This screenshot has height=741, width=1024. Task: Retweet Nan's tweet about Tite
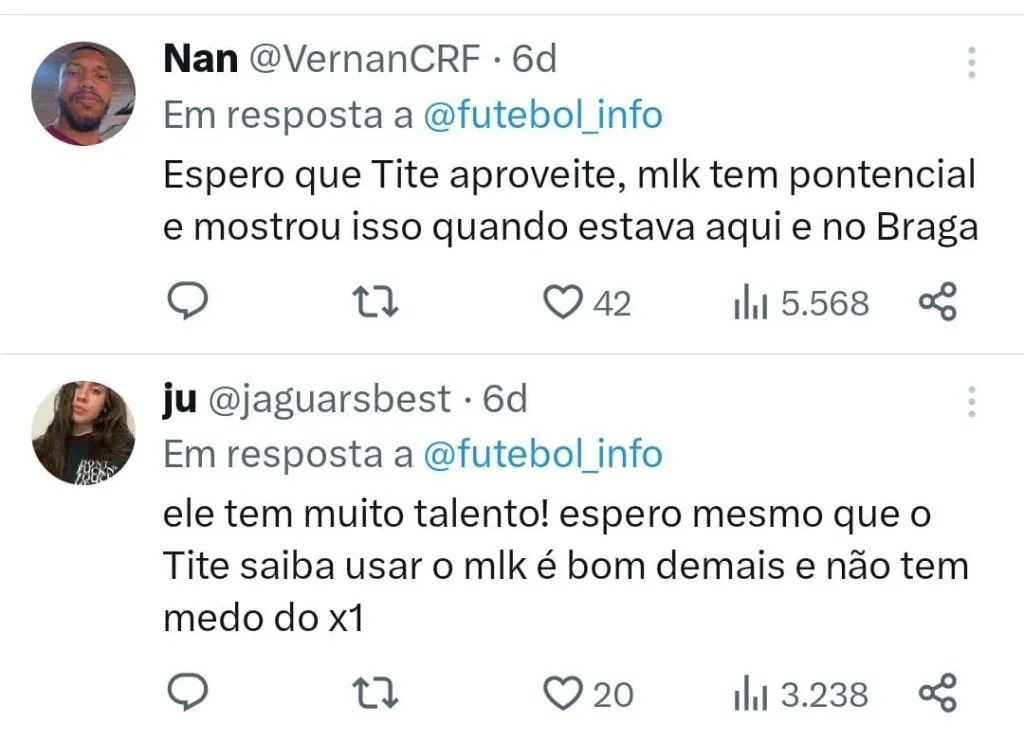[x=378, y=302]
